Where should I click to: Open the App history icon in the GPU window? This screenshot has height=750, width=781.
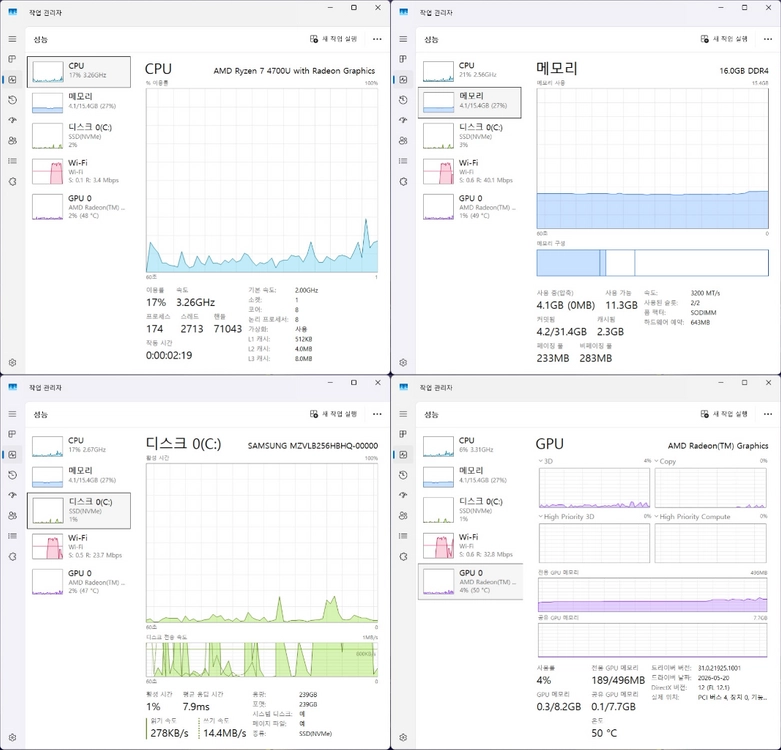pyautogui.click(x=403, y=475)
